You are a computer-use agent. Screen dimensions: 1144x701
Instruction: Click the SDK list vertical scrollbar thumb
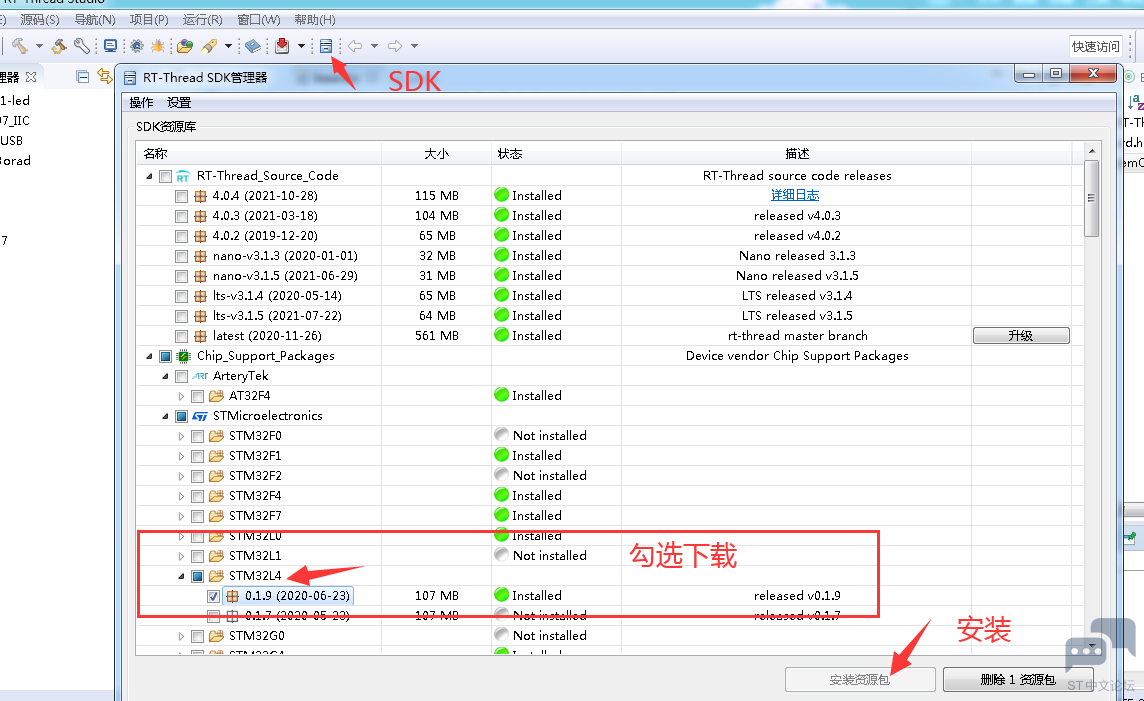pyautogui.click(x=1091, y=198)
